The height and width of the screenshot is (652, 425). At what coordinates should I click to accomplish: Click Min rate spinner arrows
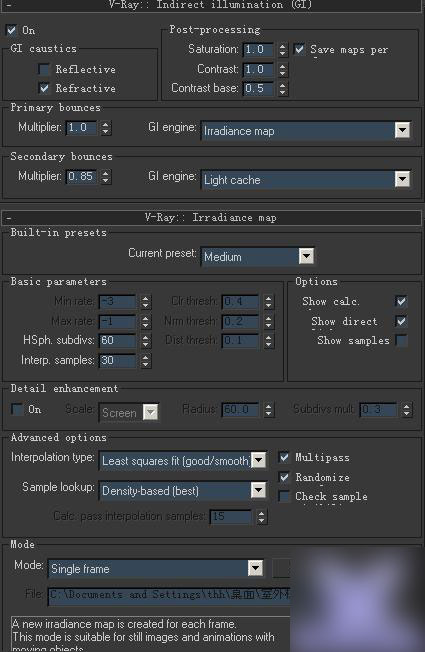coord(145,301)
